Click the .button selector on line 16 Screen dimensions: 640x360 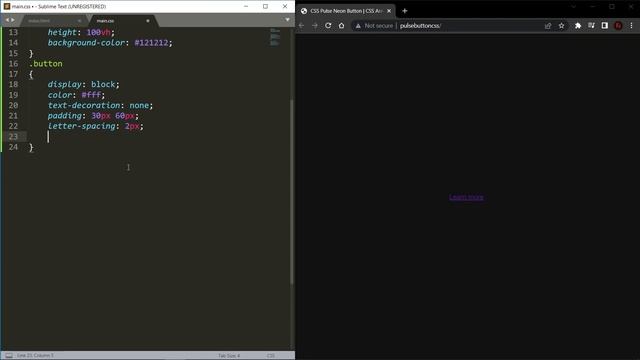pos(46,64)
